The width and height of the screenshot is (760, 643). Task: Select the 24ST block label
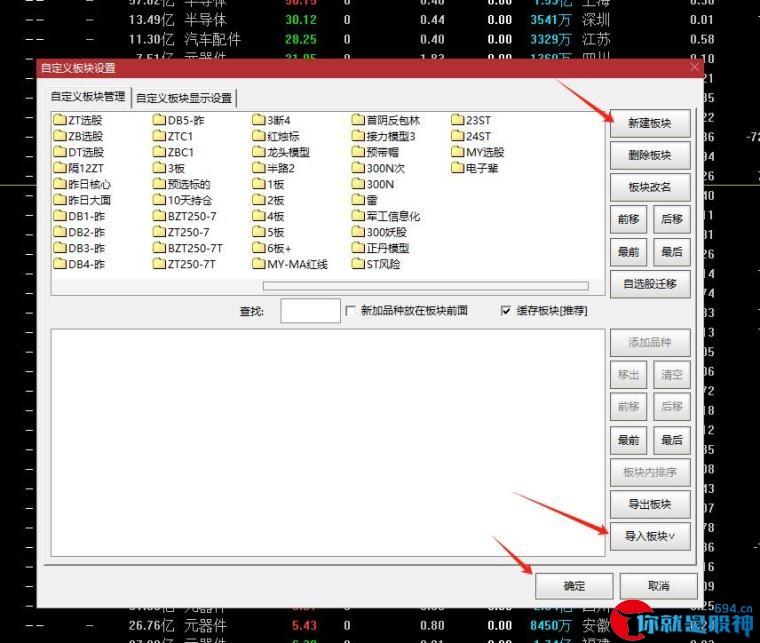tap(478, 136)
